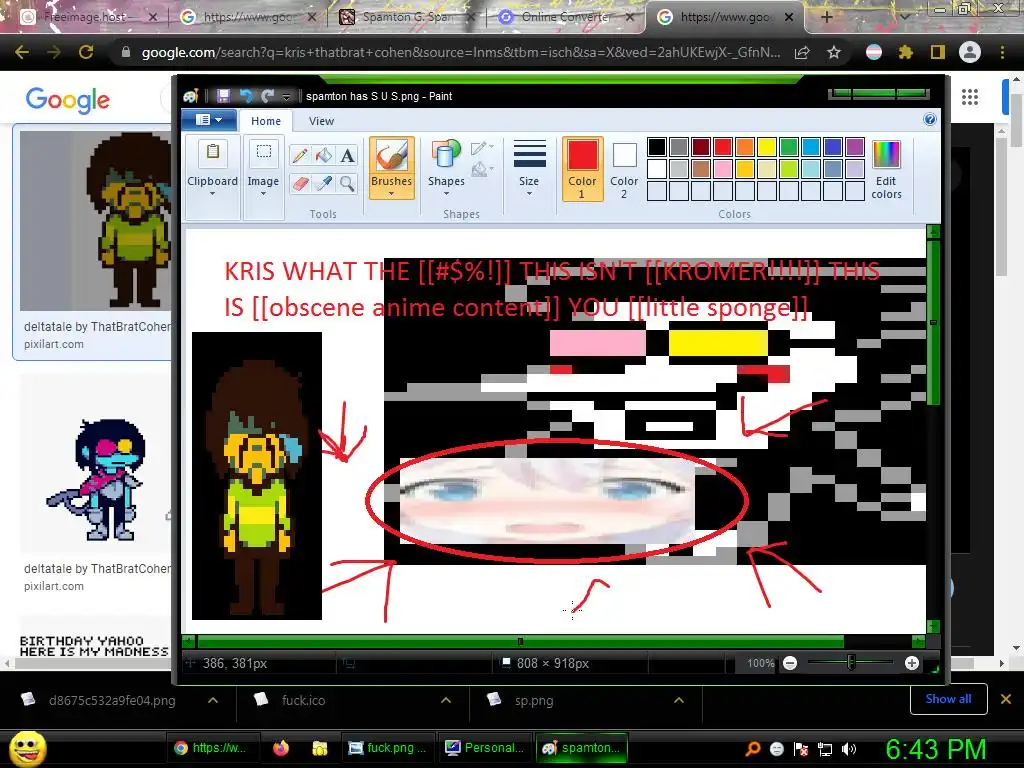This screenshot has width=1024, height=768.
Task: Click zoom out minus button in Paint
Action: click(x=790, y=664)
